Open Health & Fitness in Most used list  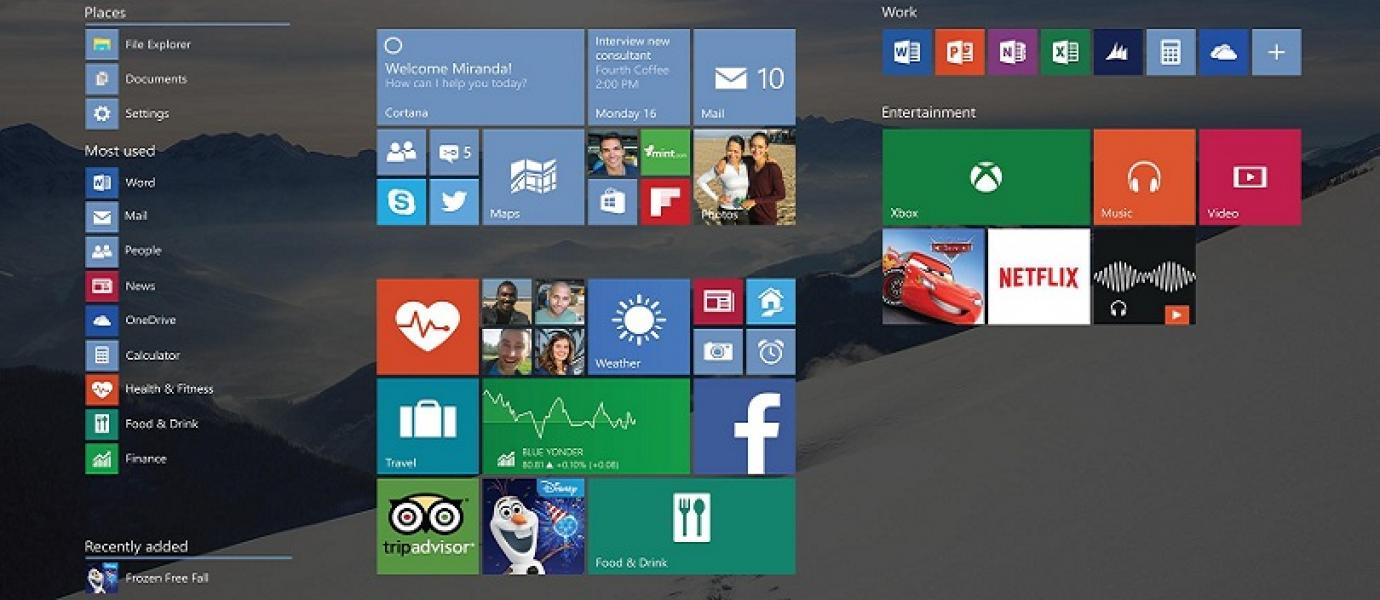pyautogui.click(x=149, y=389)
